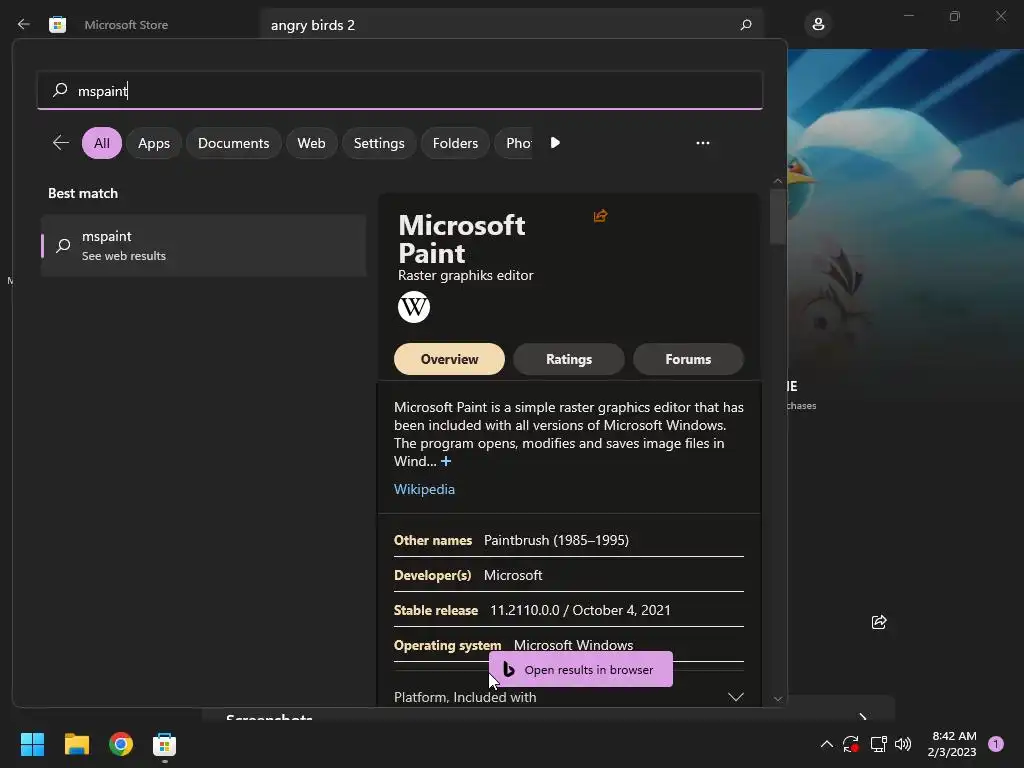Screen dimensions: 1024x768
Task: Click the results pane scrollbar thumb
Action: pyautogui.click(x=777, y=217)
